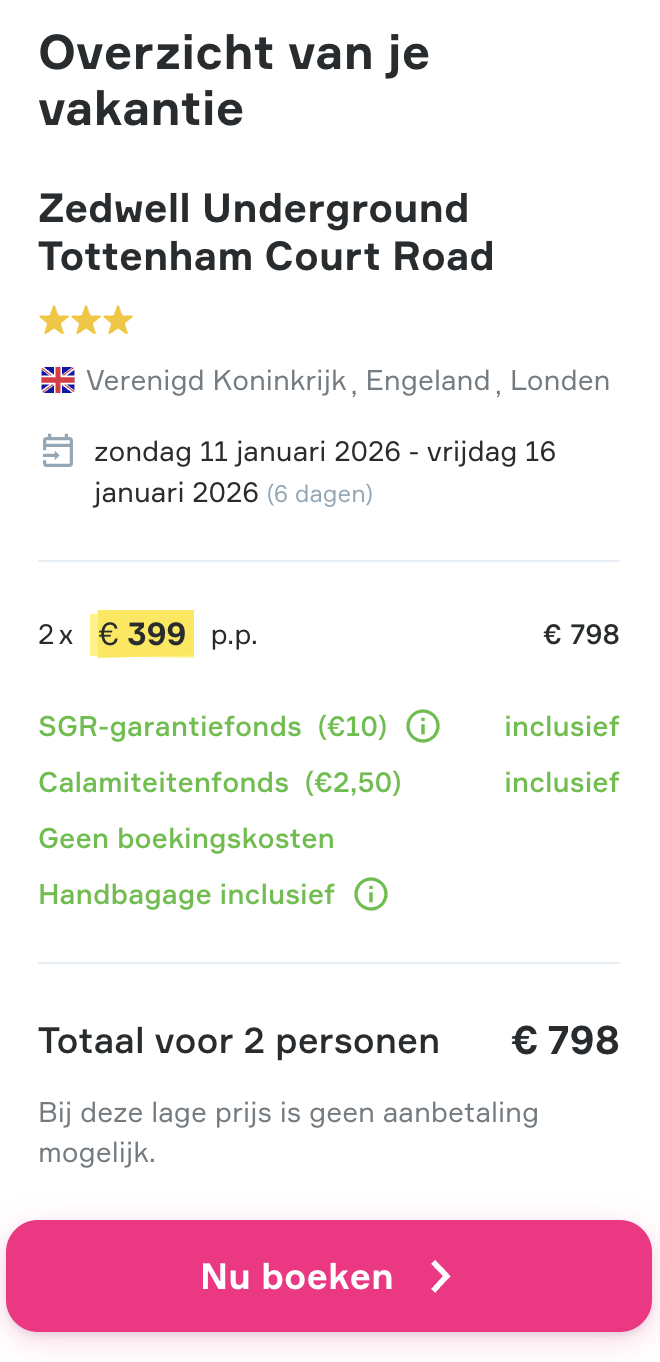Viewport: 660px width, 1362px height.
Task: Toggle the Handbagage inclusief option
Action: pyautogui.click(x=186, y=894)
